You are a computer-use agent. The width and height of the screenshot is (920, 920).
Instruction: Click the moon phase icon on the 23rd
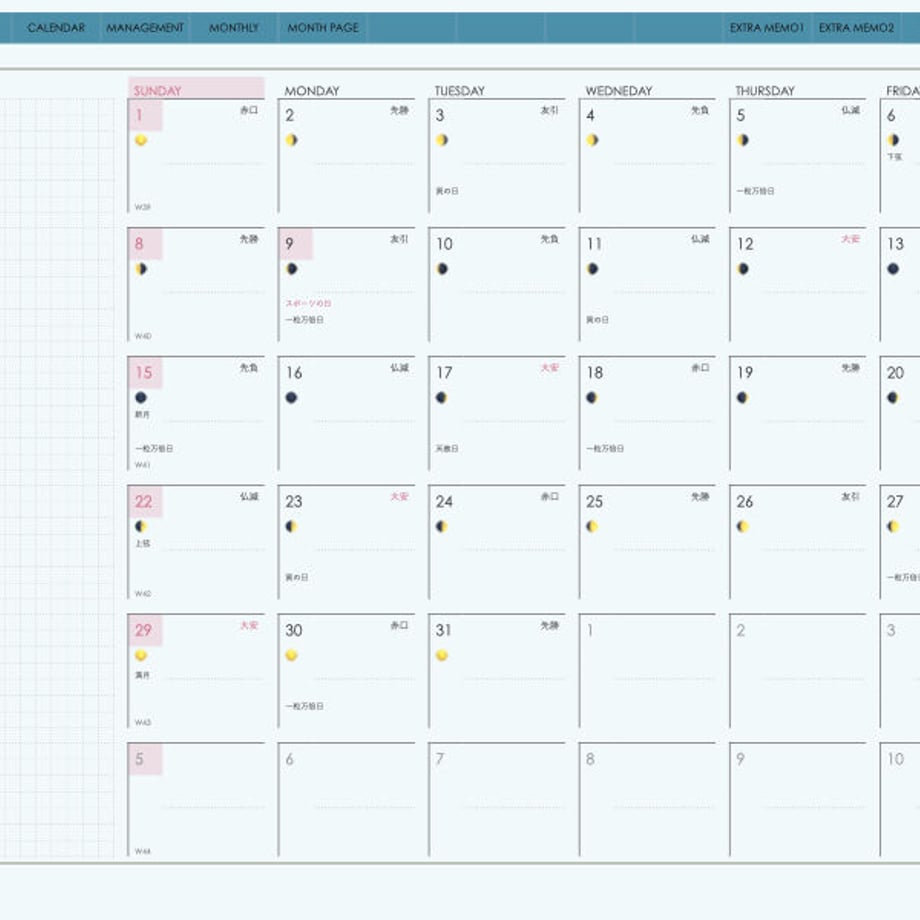(292, 526)
